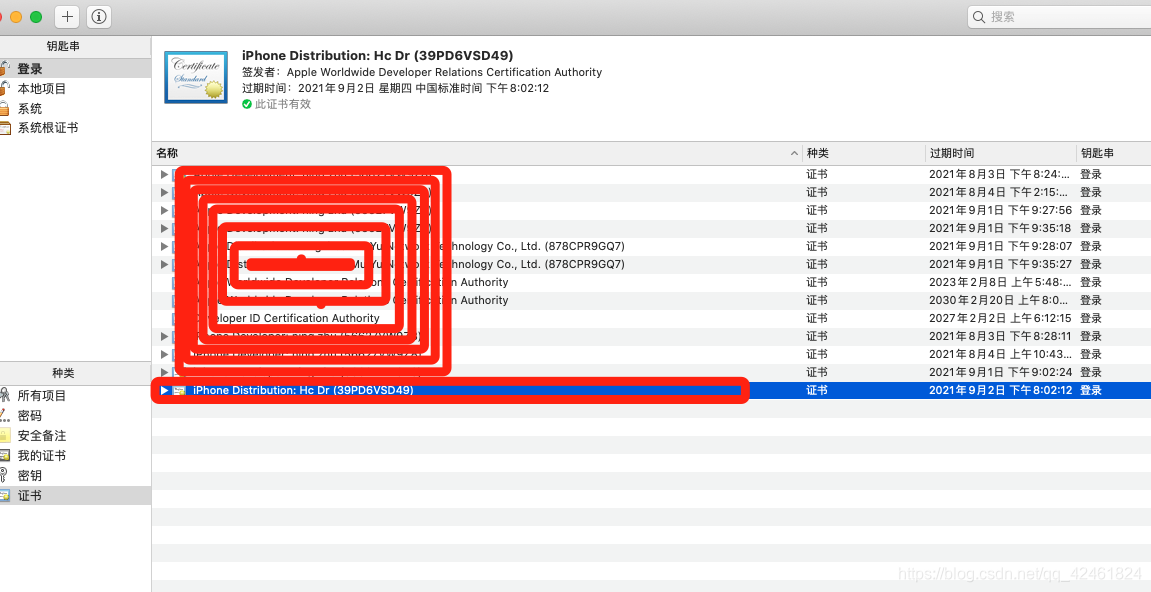Click 登录 keychain cell in the 2023年2月8日 row
Viewport: 1151px width, 592px height.
(x=1091, y=283)
